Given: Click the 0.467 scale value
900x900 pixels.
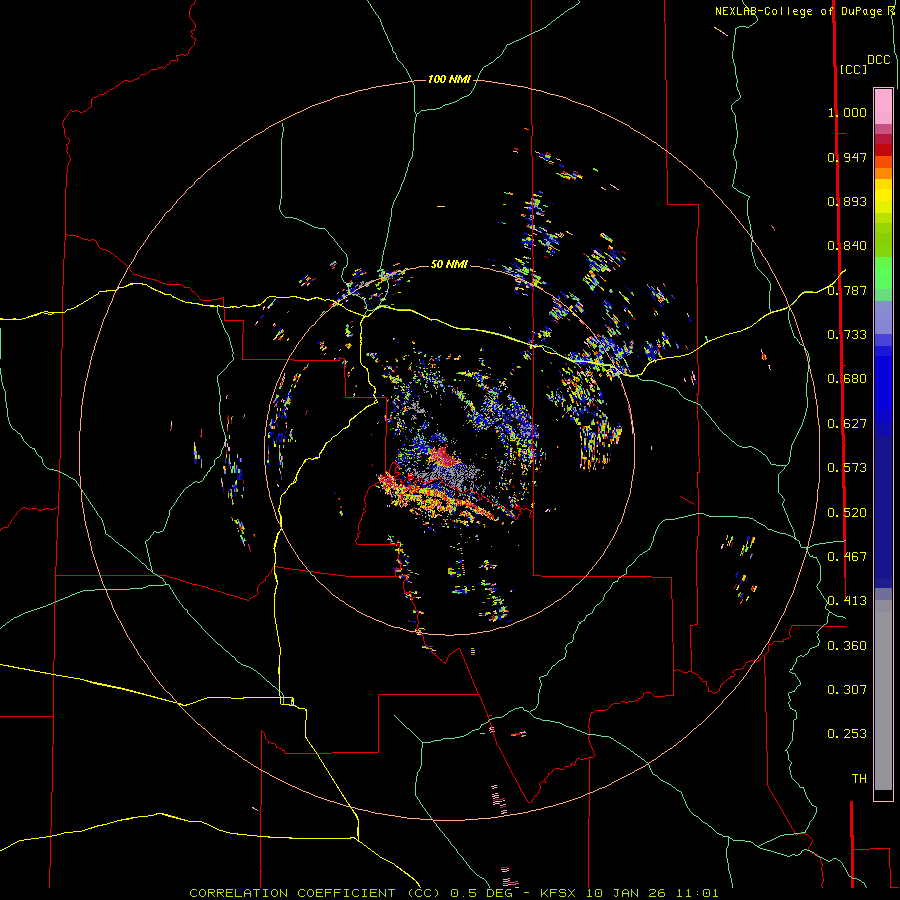Looking at the screenshot, I should (847, 557).
